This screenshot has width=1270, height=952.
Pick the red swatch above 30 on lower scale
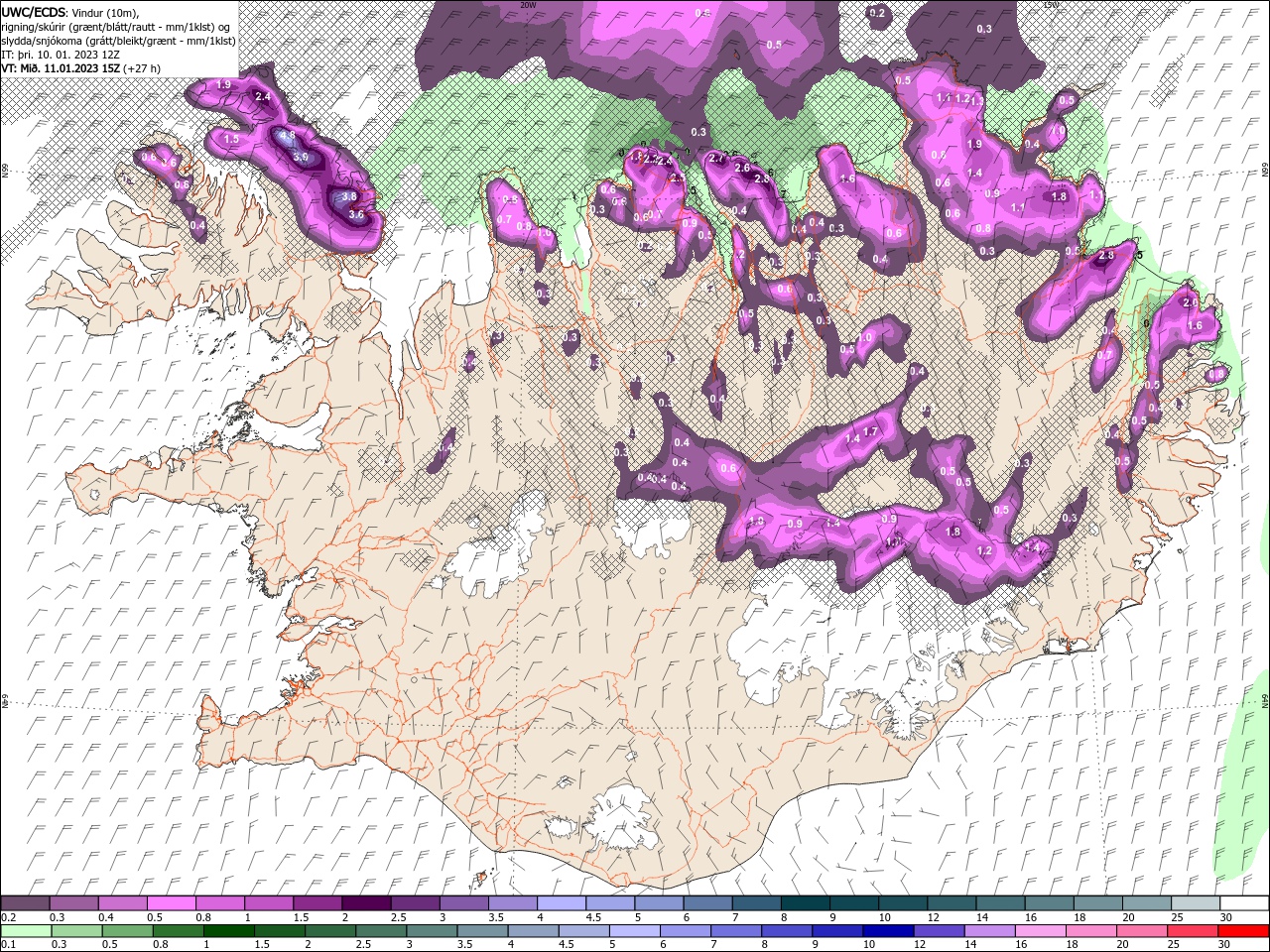(x=1243, y=931)
